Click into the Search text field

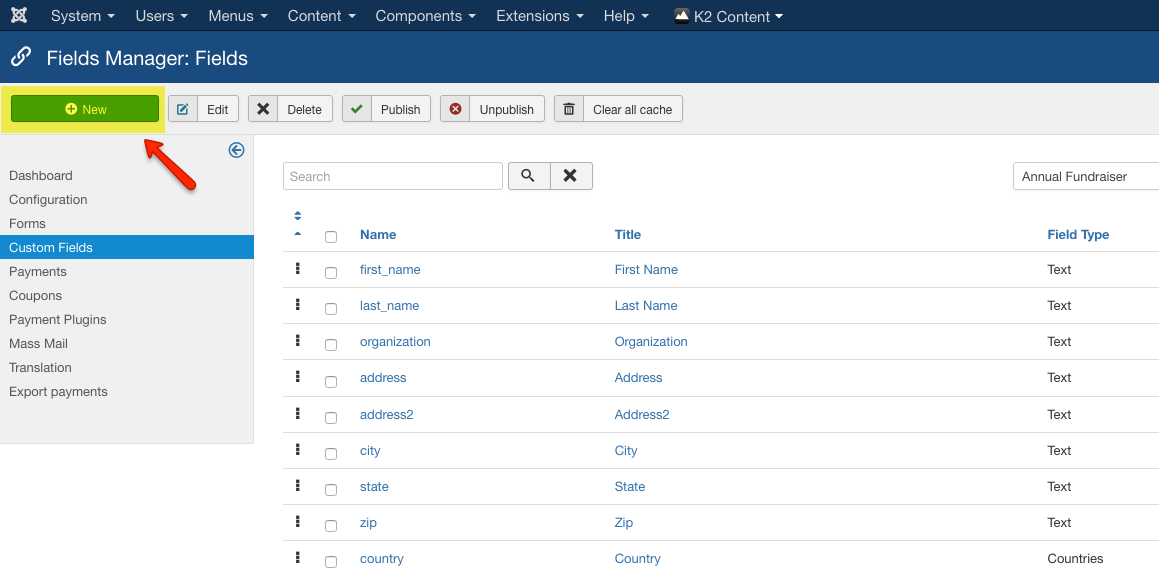click(x=393, y=176)
